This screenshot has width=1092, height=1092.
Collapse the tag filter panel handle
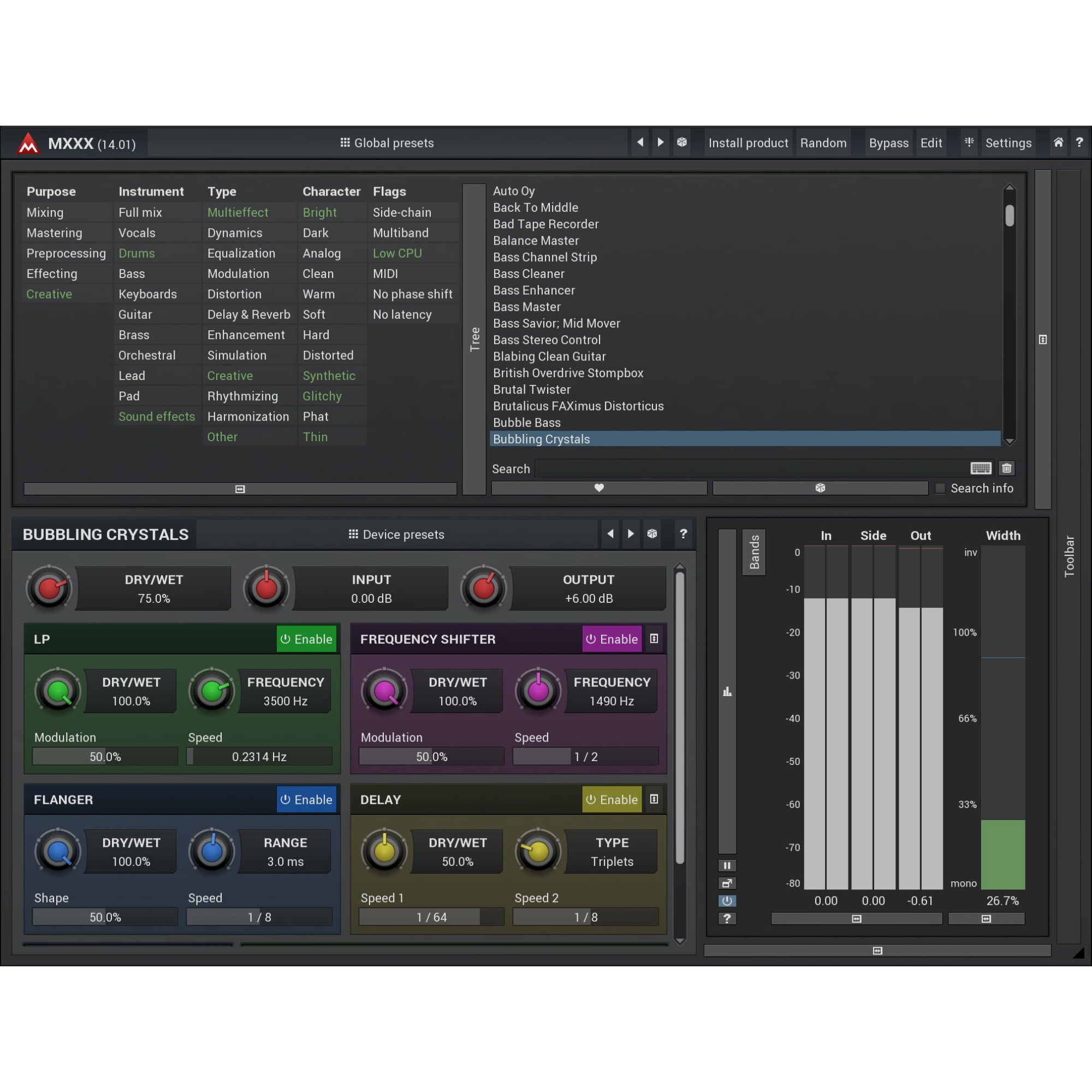coord(240,489)
